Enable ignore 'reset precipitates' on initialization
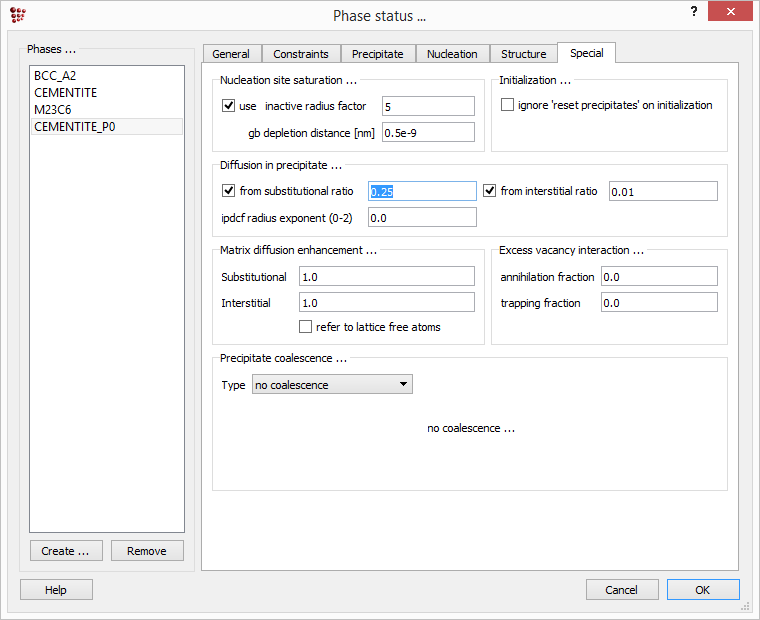Viewport: 760px width, 620px height. click(x=508, y=105)
